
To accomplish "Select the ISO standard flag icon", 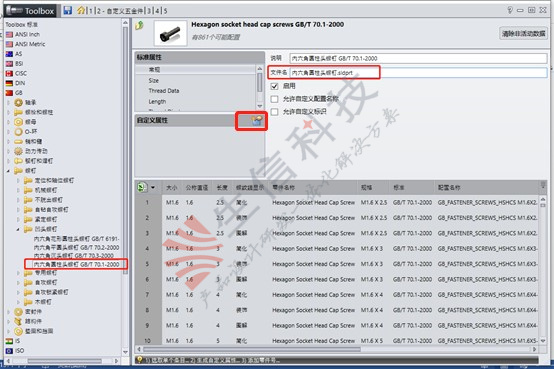I will (10, 351).
